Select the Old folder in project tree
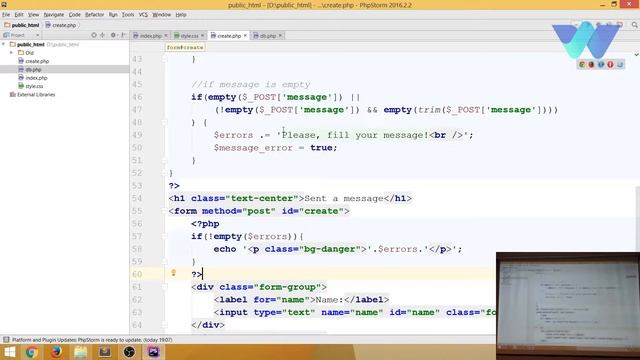 click(29, 53)
